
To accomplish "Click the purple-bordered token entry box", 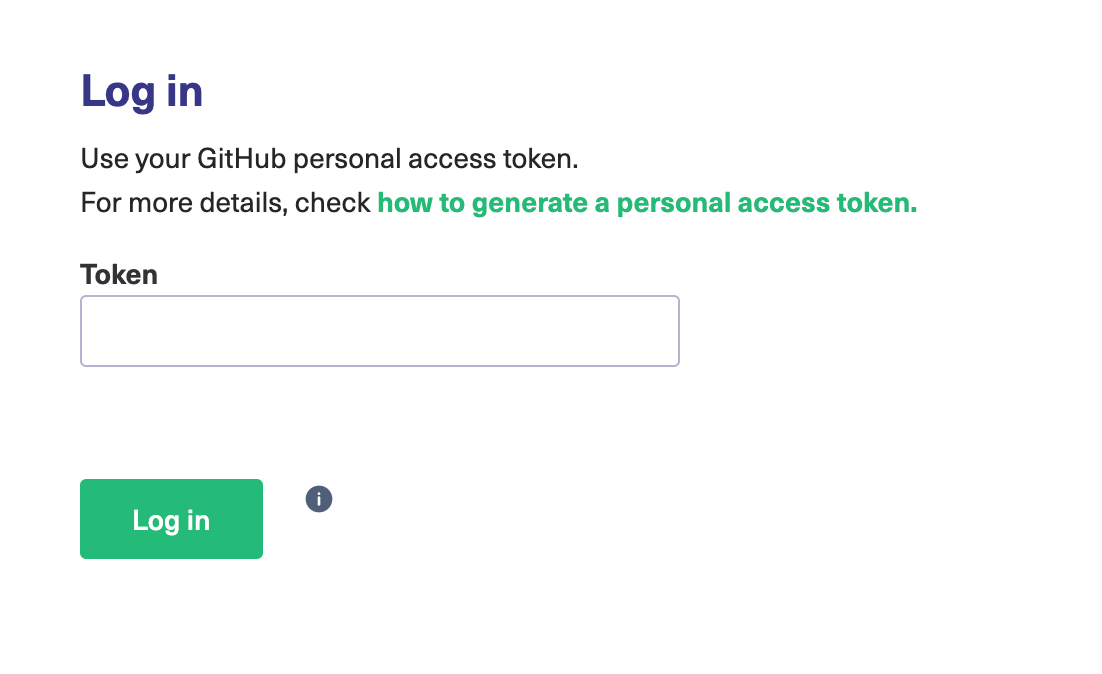I will pyautogui.click(x=380, y=331).
